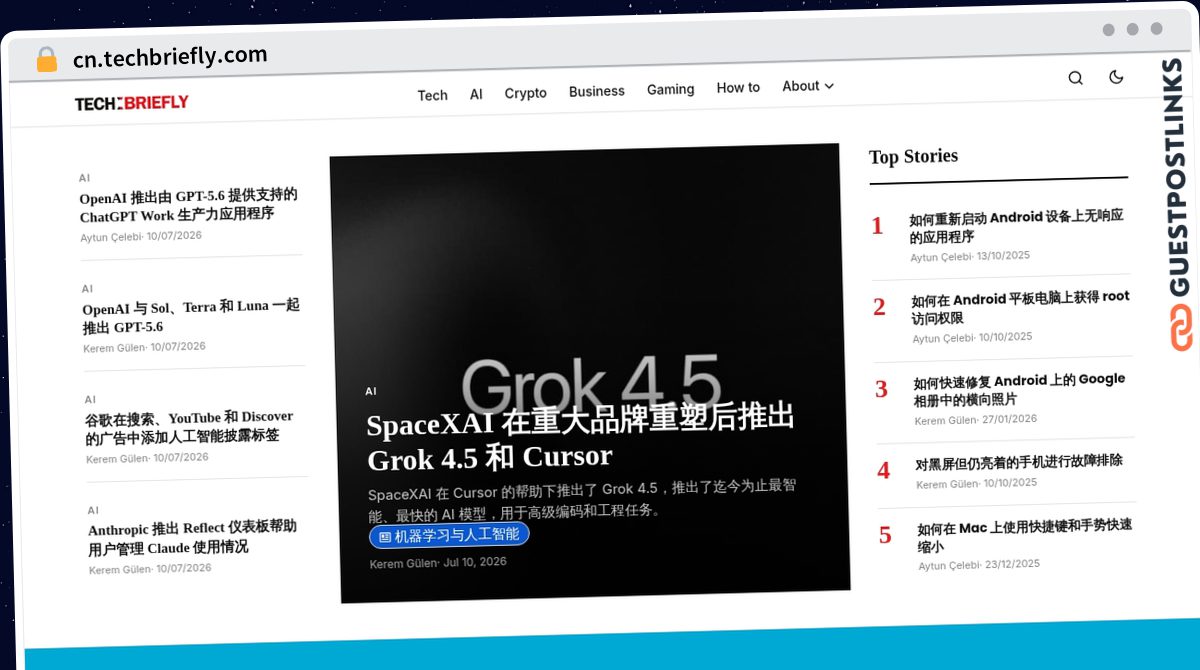Open SpaceXAI Grok 4.5 headline

coord(580,438)
